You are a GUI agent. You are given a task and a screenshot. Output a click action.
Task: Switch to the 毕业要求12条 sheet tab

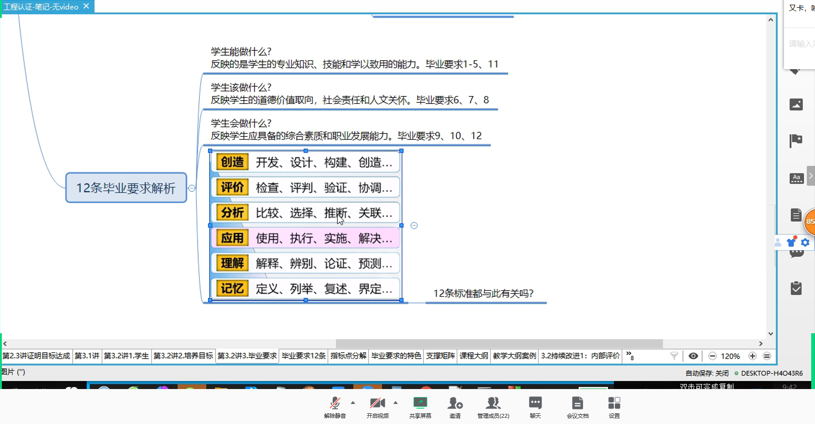pyautogui.click(x=303, y=356)
